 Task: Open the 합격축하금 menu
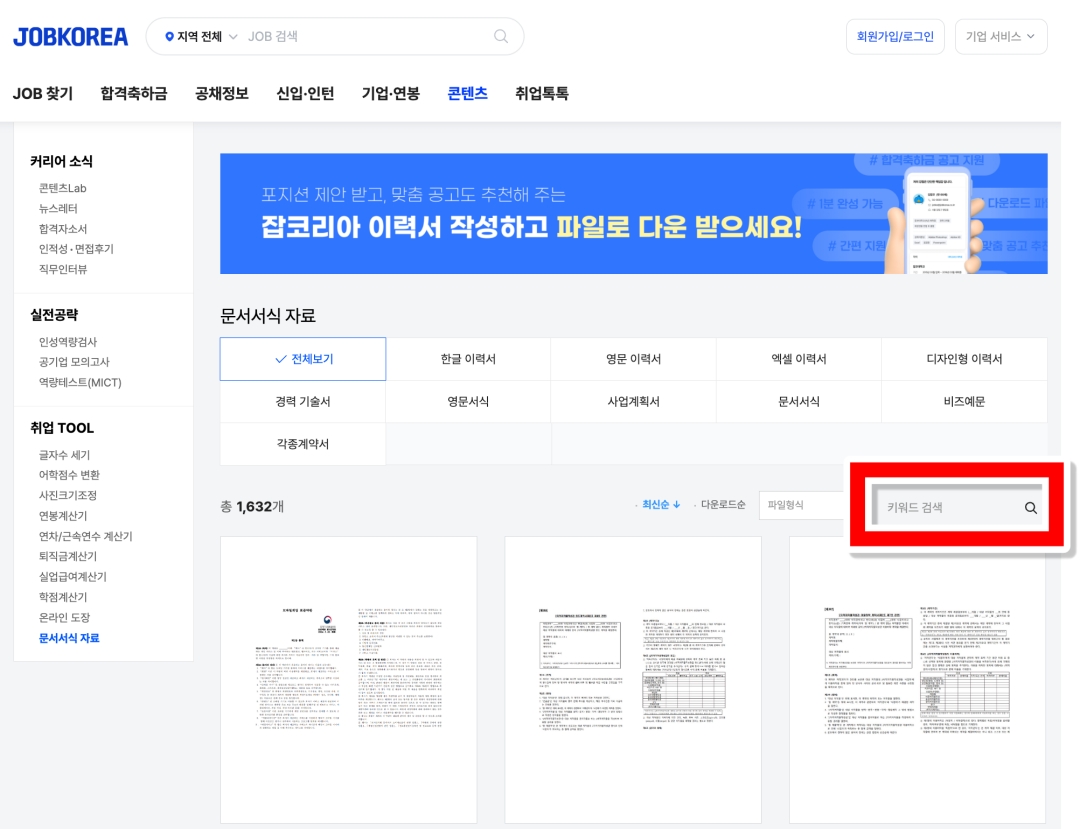tap(134, 93)
